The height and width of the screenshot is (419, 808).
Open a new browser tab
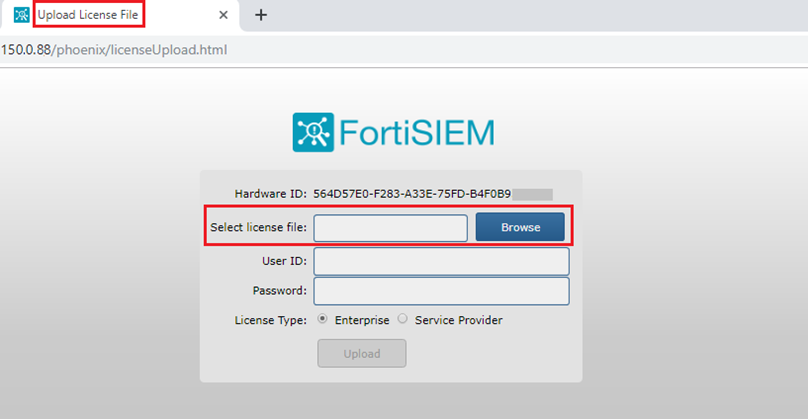(261, 15)
